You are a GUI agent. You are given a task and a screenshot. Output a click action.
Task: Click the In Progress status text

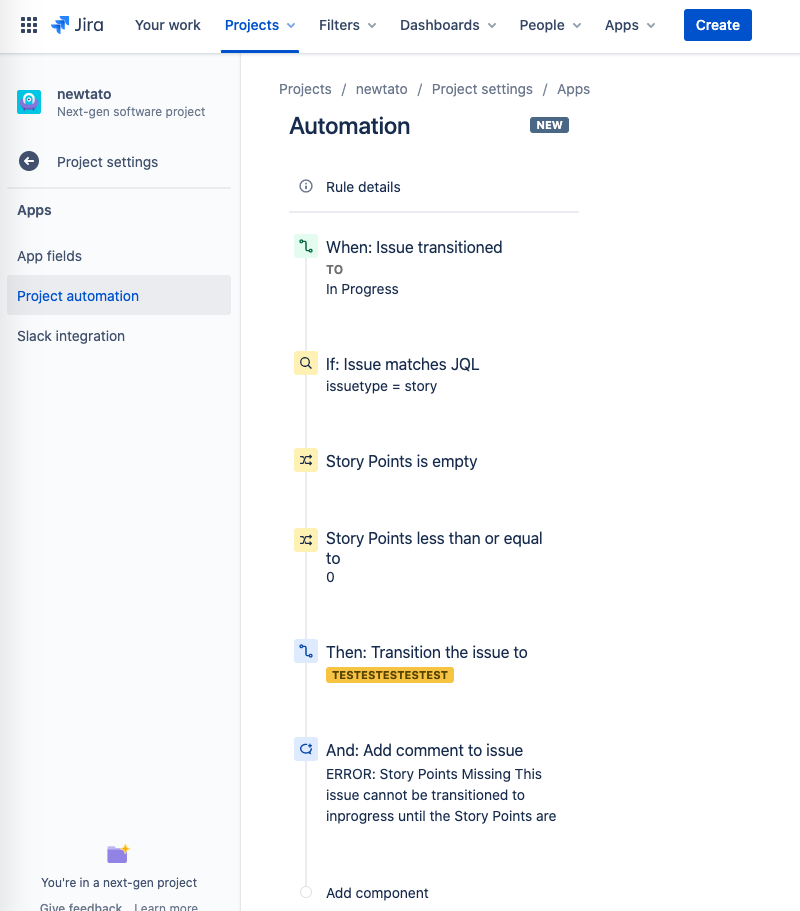pos(362,289)
